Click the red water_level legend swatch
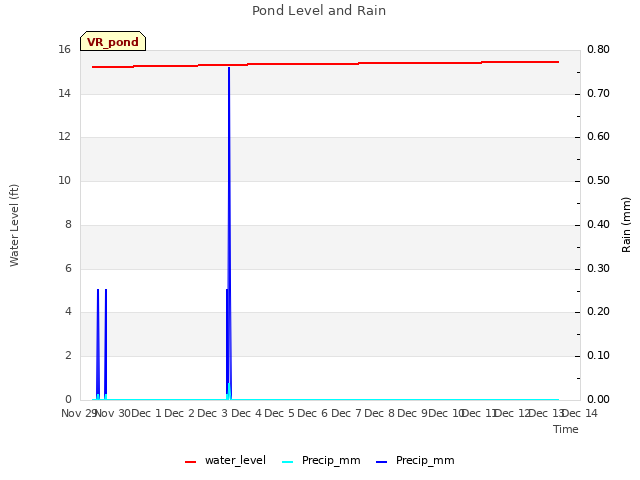 point(191,462)
